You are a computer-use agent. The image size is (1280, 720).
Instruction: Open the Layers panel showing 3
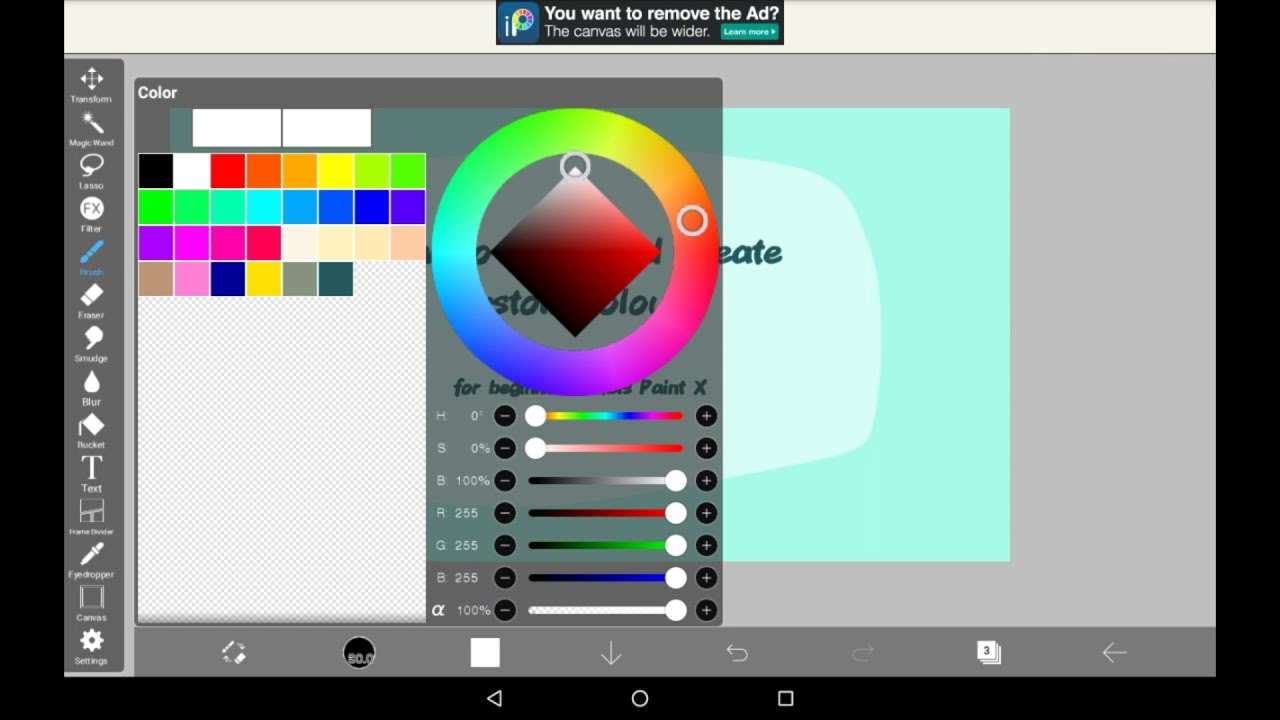pyautogui.click(x=989, y=651)
